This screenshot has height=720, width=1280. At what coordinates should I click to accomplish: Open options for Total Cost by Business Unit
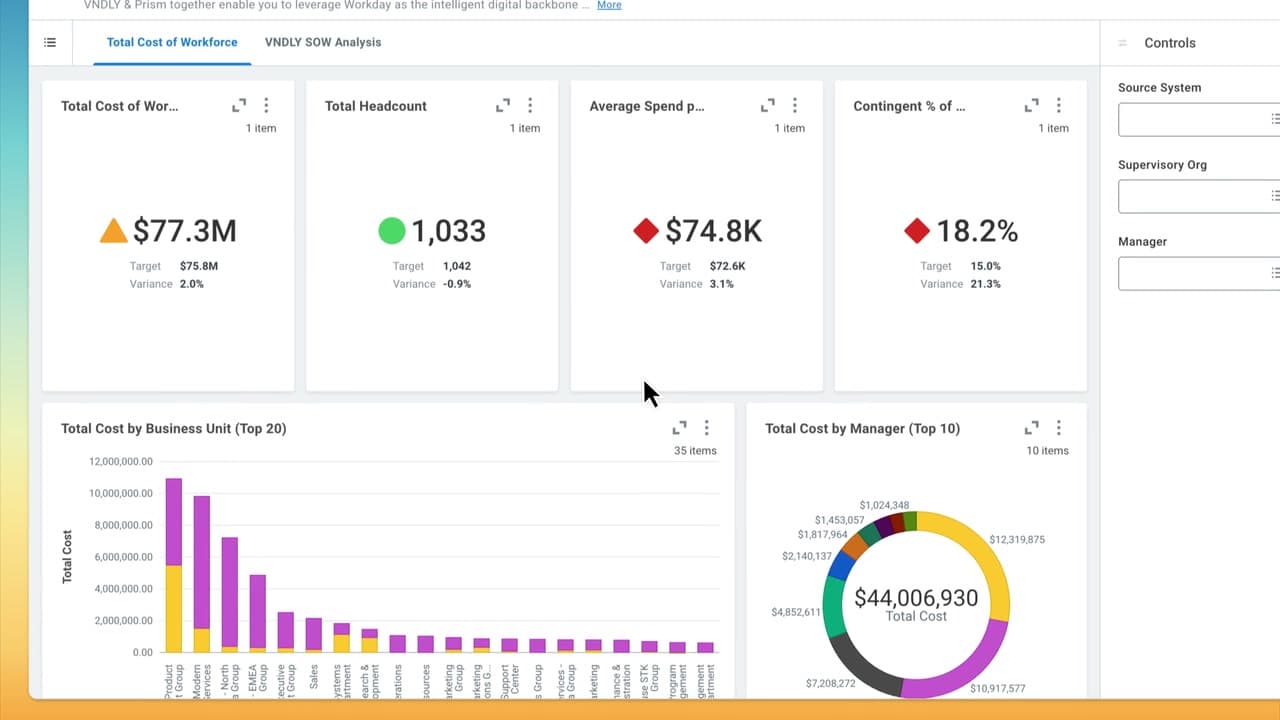[x=707, y=428]
